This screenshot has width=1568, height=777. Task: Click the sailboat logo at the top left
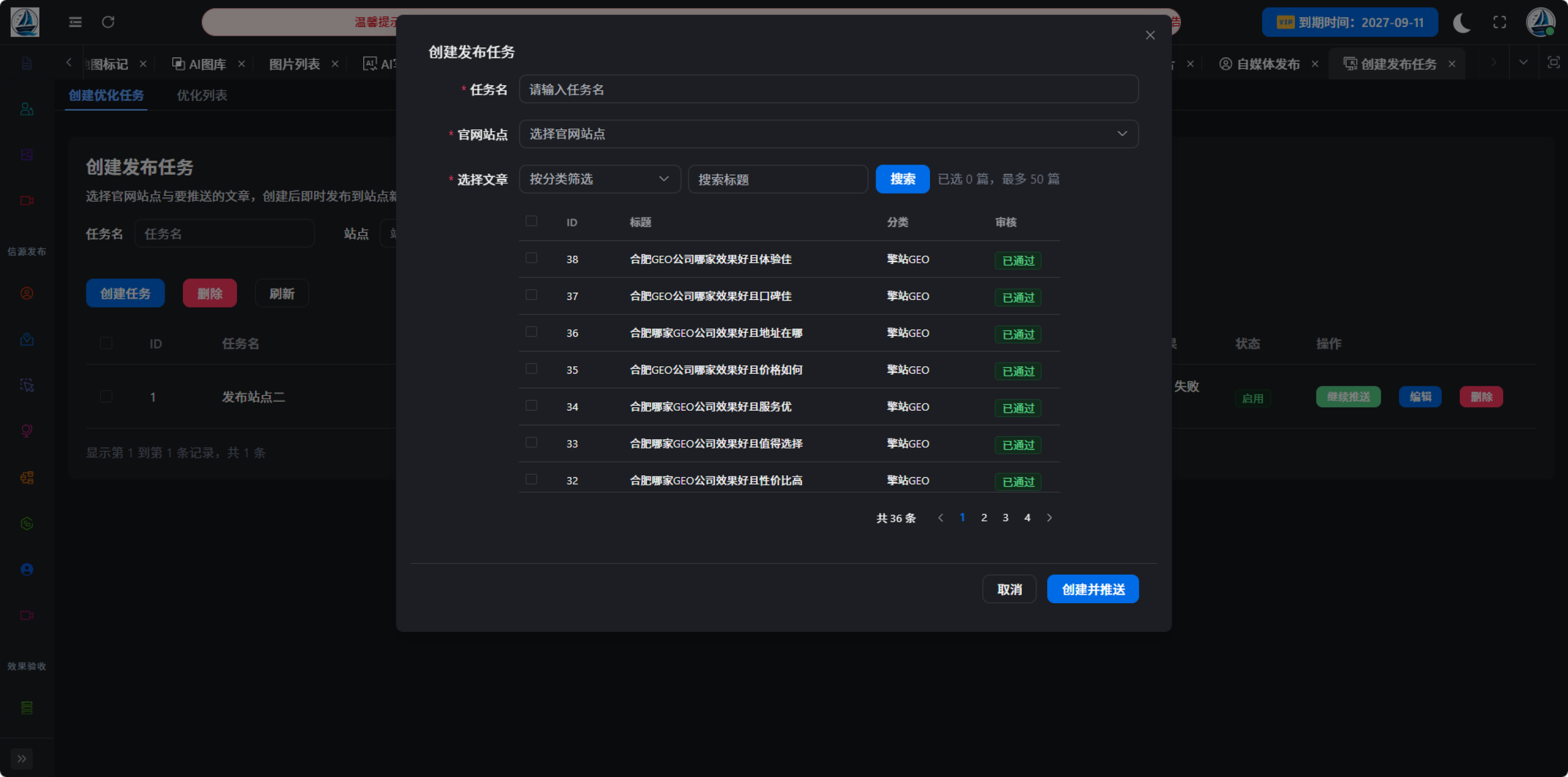[25, 23]
